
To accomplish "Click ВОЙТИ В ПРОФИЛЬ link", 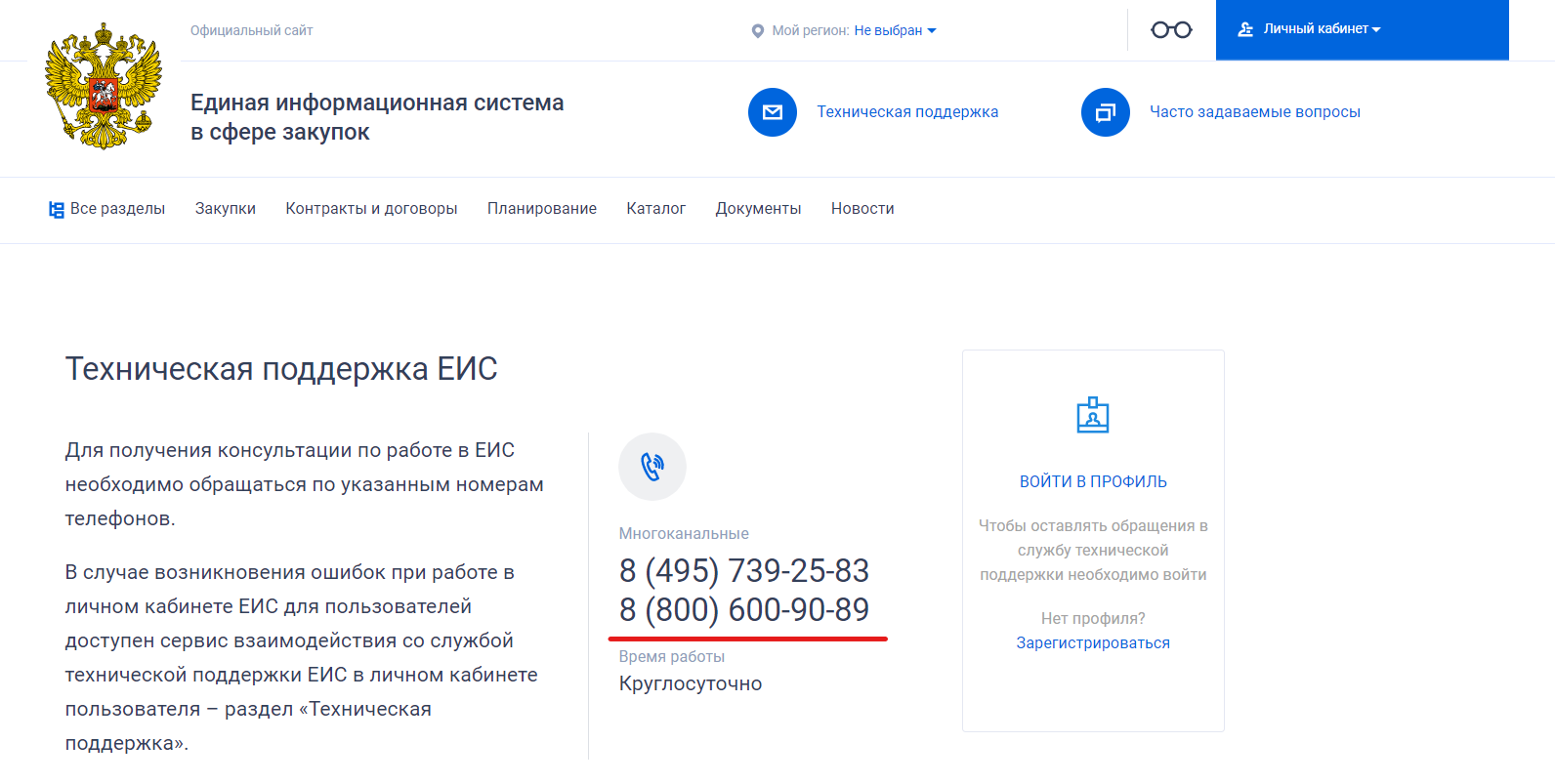I will tap(1093, 481).
